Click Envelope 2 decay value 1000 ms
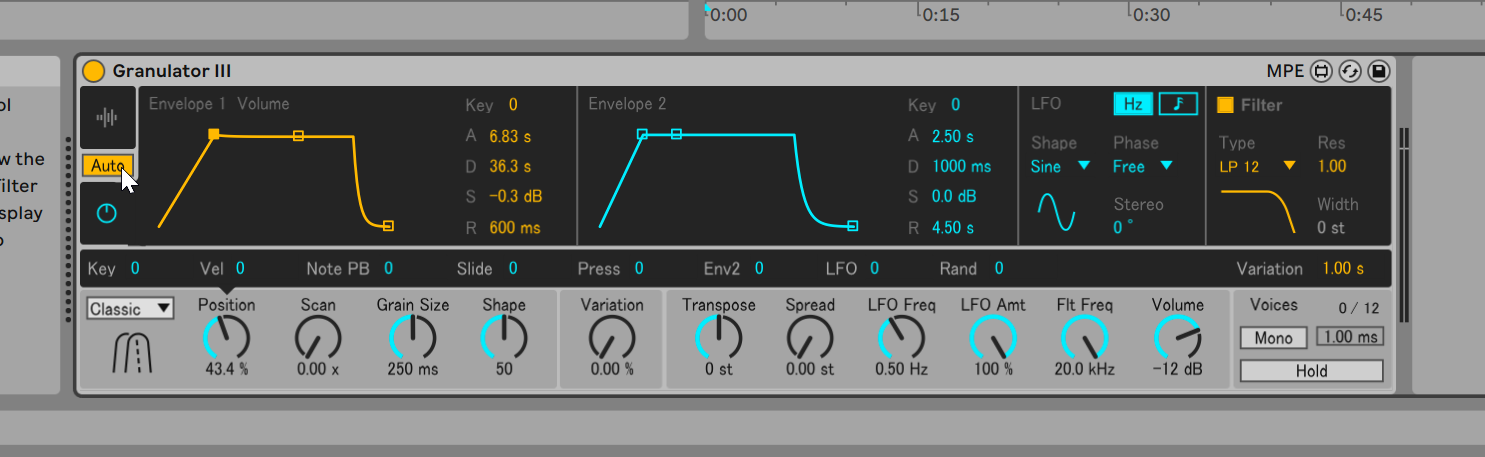This screenshot has height=457, width=1485. click(961, 166)
